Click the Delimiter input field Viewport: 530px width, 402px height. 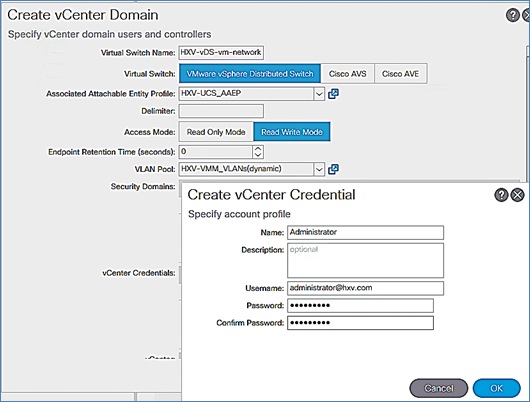(x=221, y=111)
